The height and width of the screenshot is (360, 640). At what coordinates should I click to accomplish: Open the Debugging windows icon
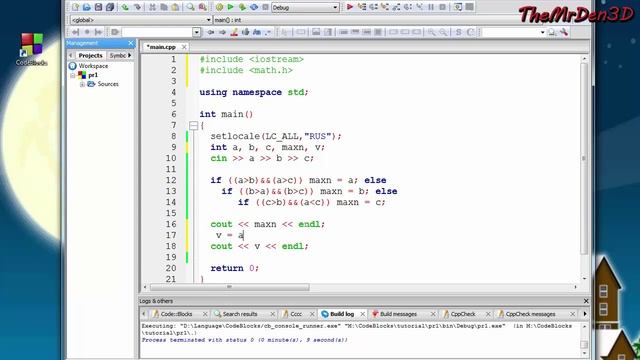click(x=458, y=7)
